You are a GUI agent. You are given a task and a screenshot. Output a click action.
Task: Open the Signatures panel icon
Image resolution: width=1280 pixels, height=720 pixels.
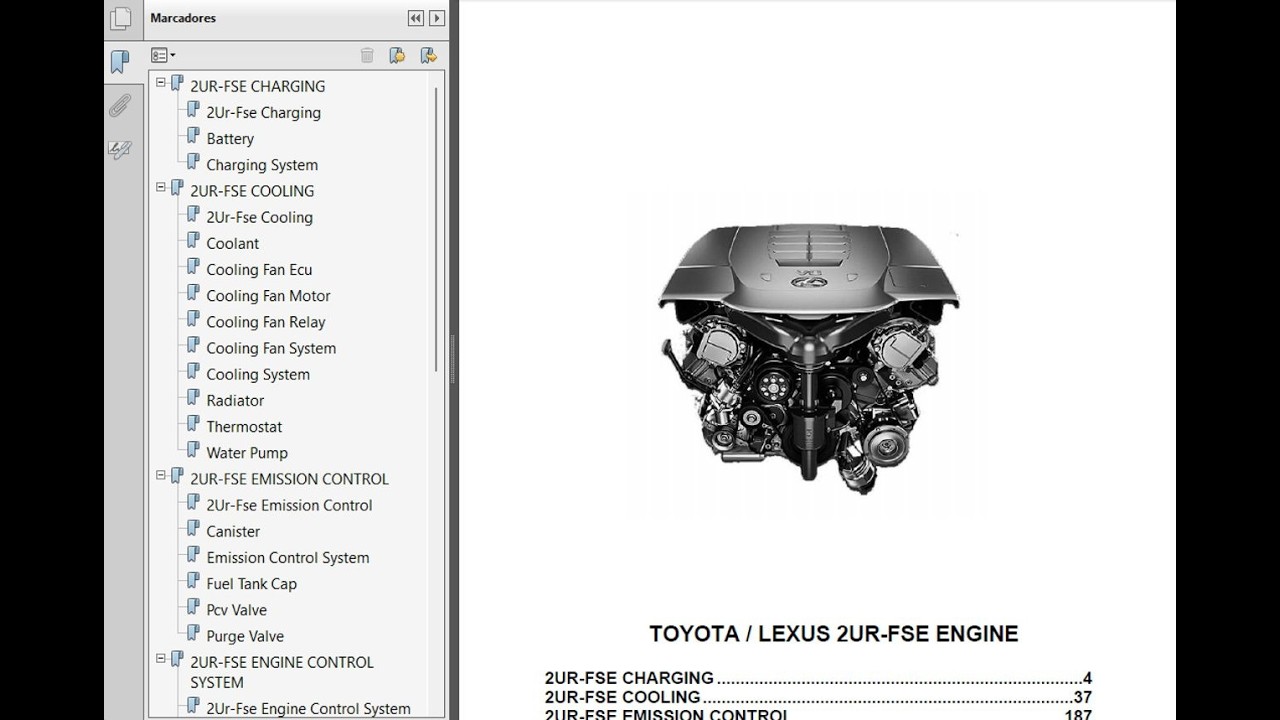[120, 150]
